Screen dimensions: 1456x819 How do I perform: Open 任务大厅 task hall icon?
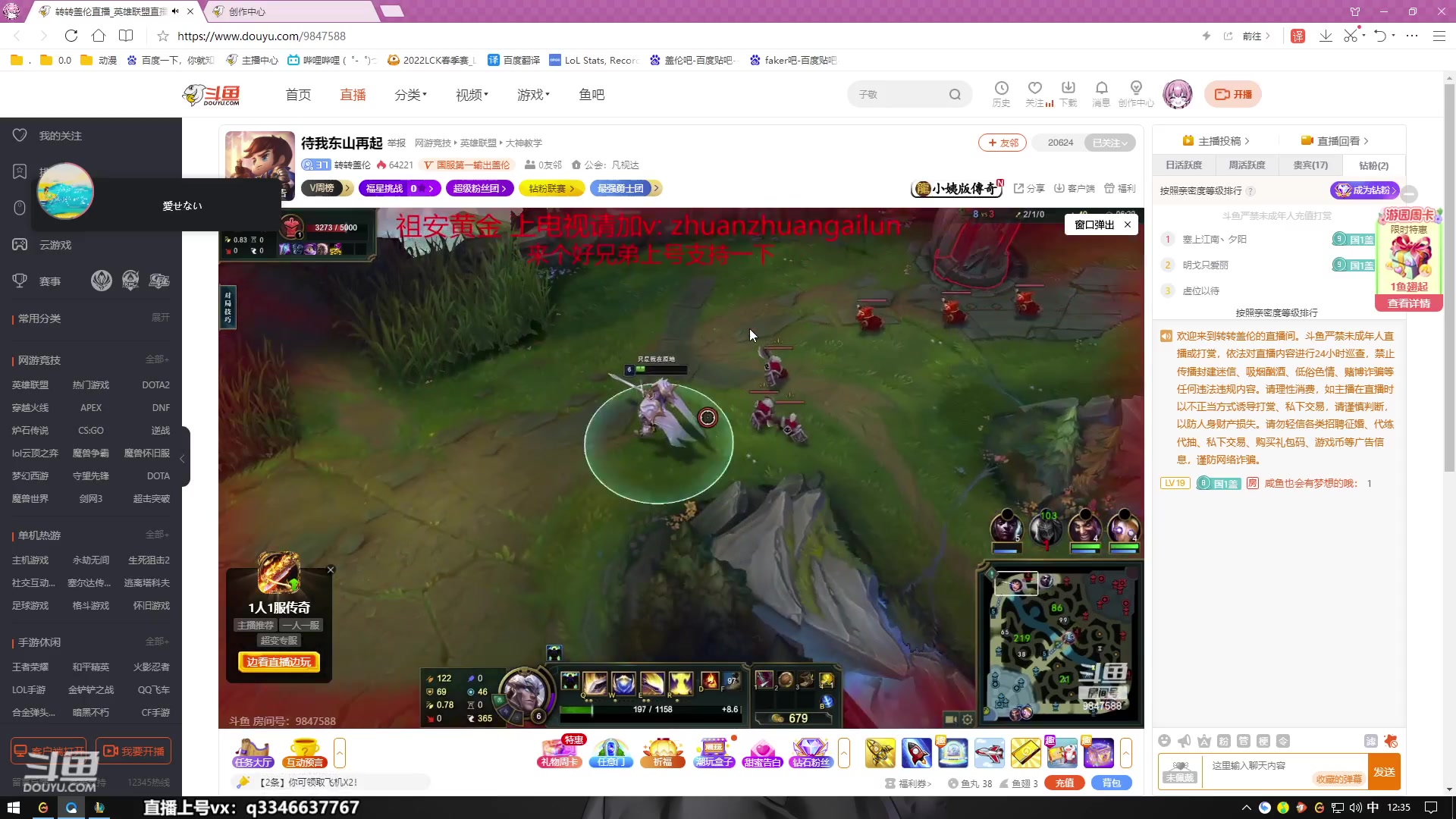pyautogui.click(x=253, y=752)
